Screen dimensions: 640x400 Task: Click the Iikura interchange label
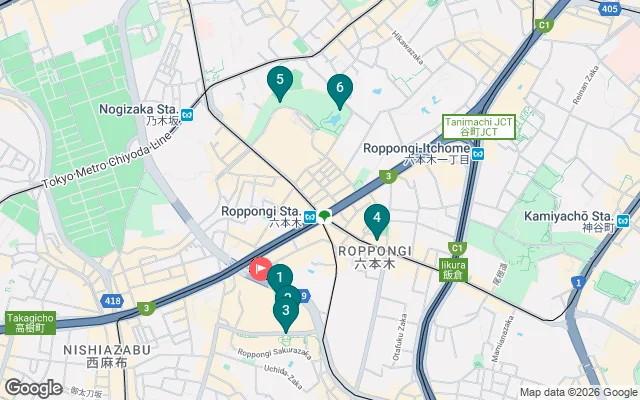(453, 270)
